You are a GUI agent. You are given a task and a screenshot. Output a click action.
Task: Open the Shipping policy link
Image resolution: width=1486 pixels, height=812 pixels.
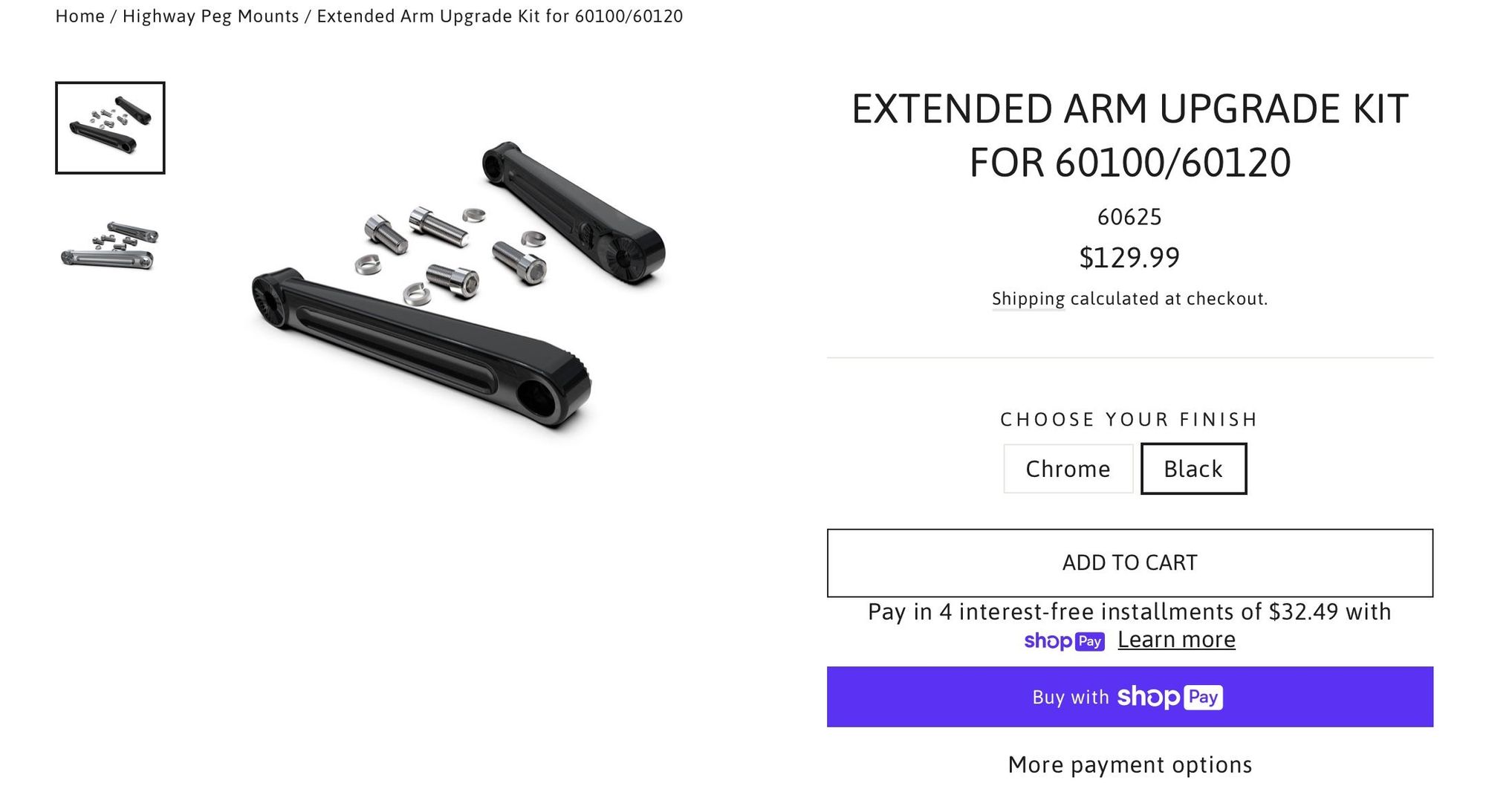pos(1028,299)
